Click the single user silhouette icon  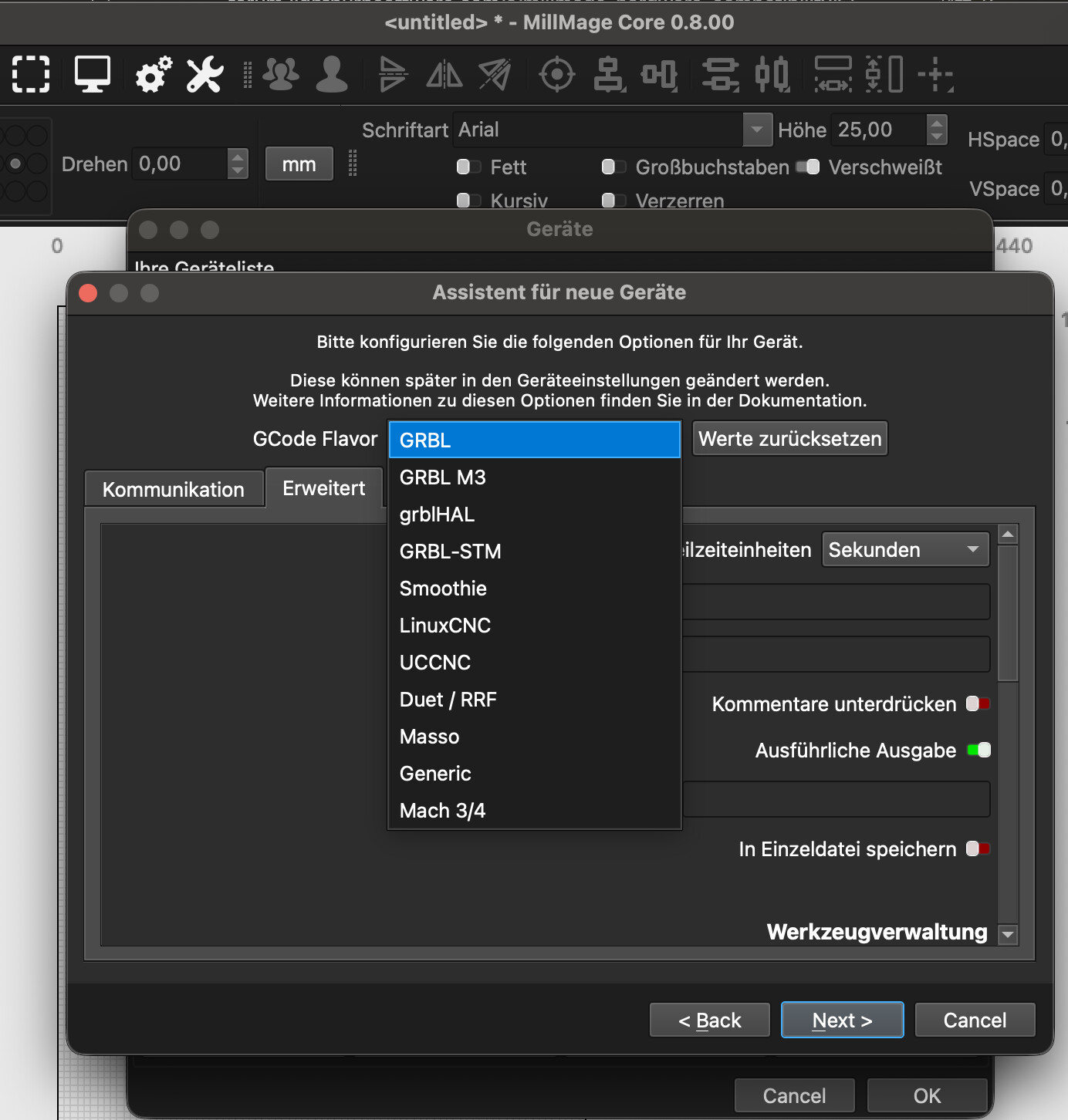pos(332,75)
